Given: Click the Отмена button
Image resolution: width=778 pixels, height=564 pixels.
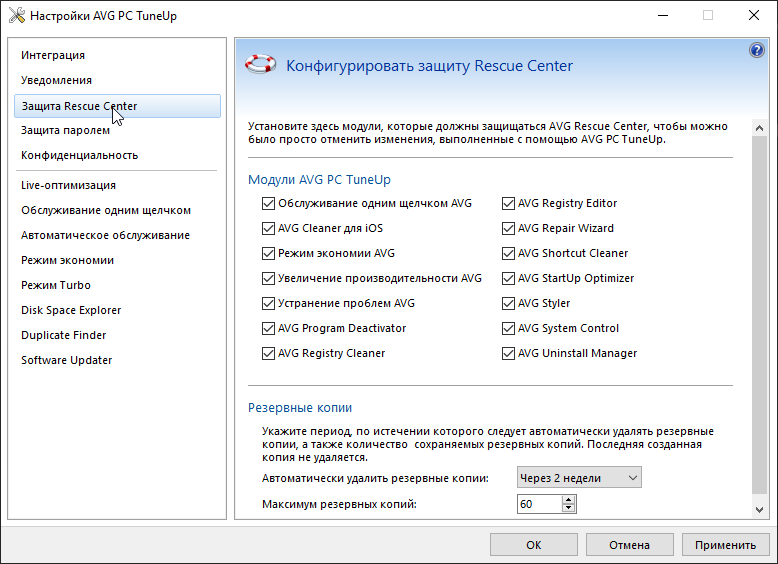Looking at the screenshot, I should click(x=630, y=545).
